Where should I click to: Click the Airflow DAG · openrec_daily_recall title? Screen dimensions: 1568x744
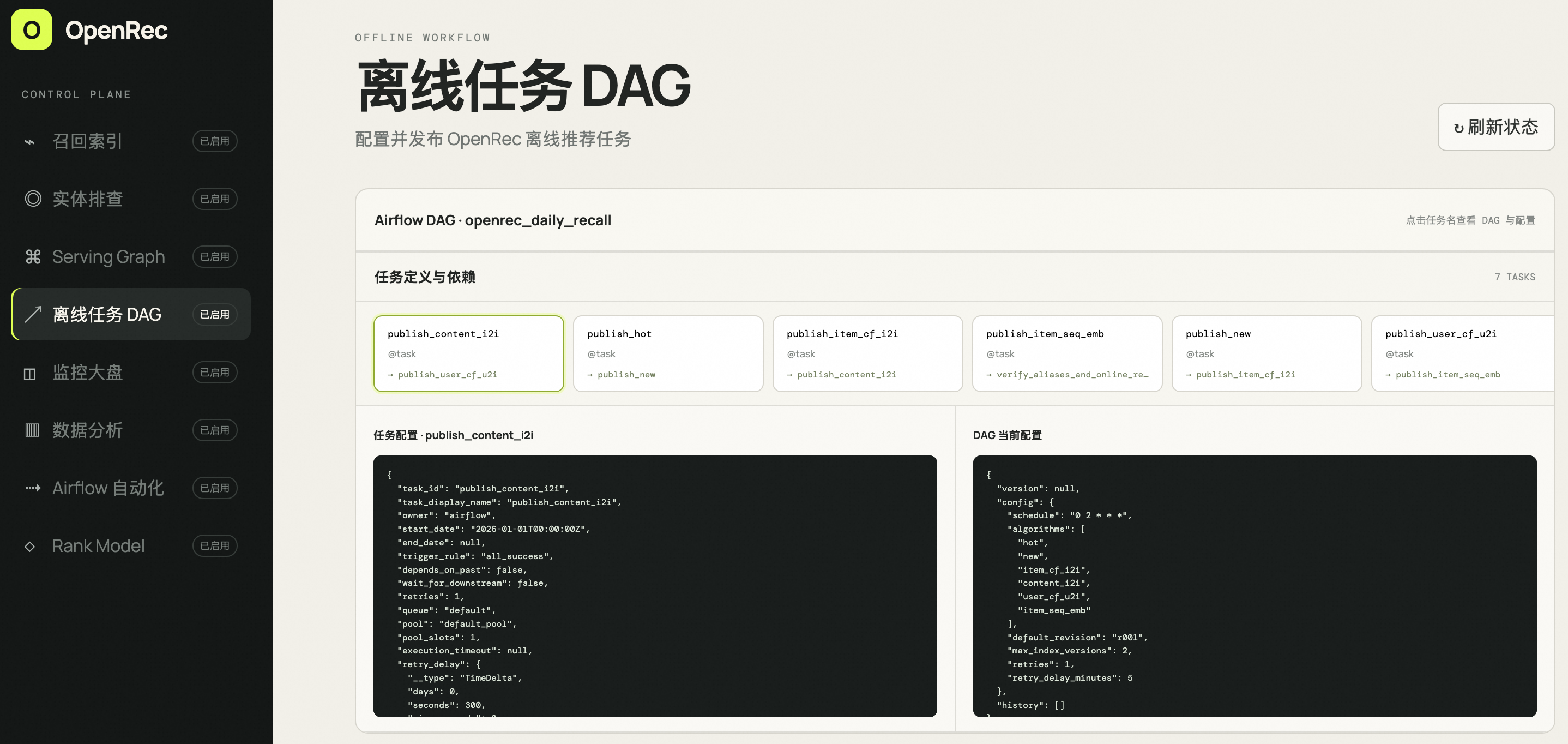(x=492, y=220)
